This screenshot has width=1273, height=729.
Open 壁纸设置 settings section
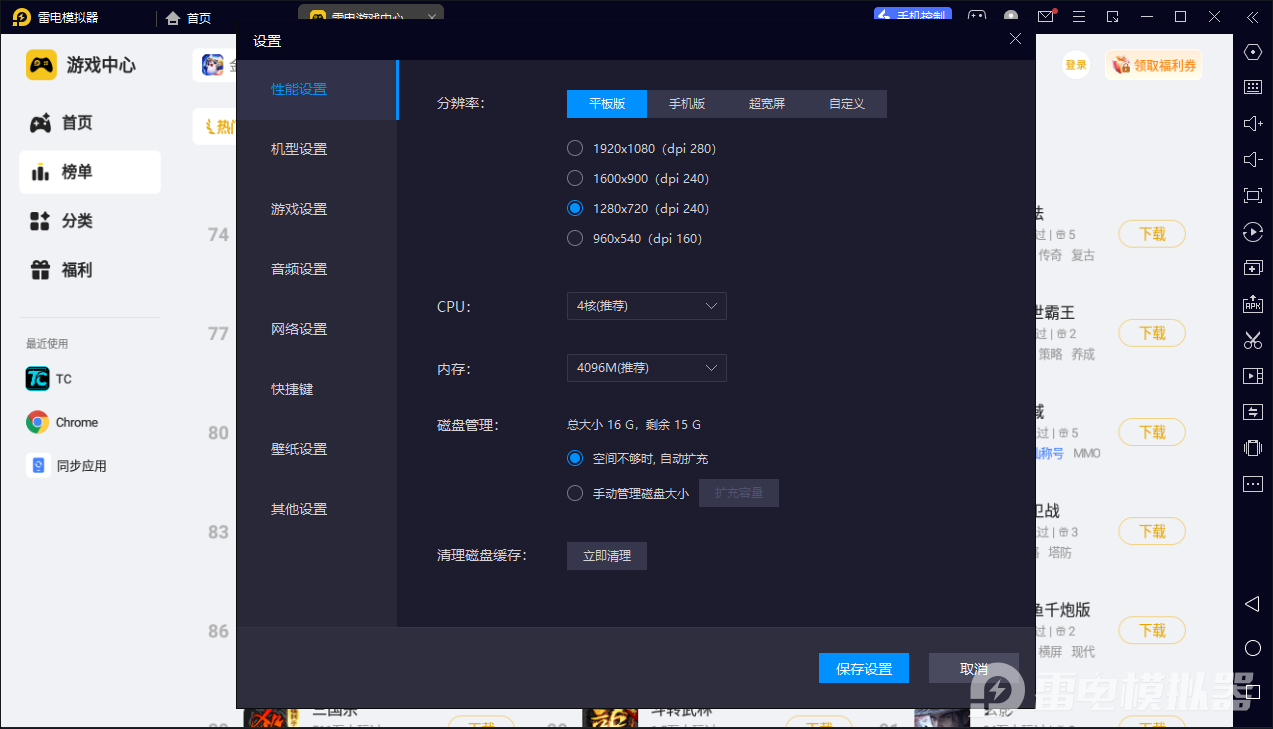point(317,449)
